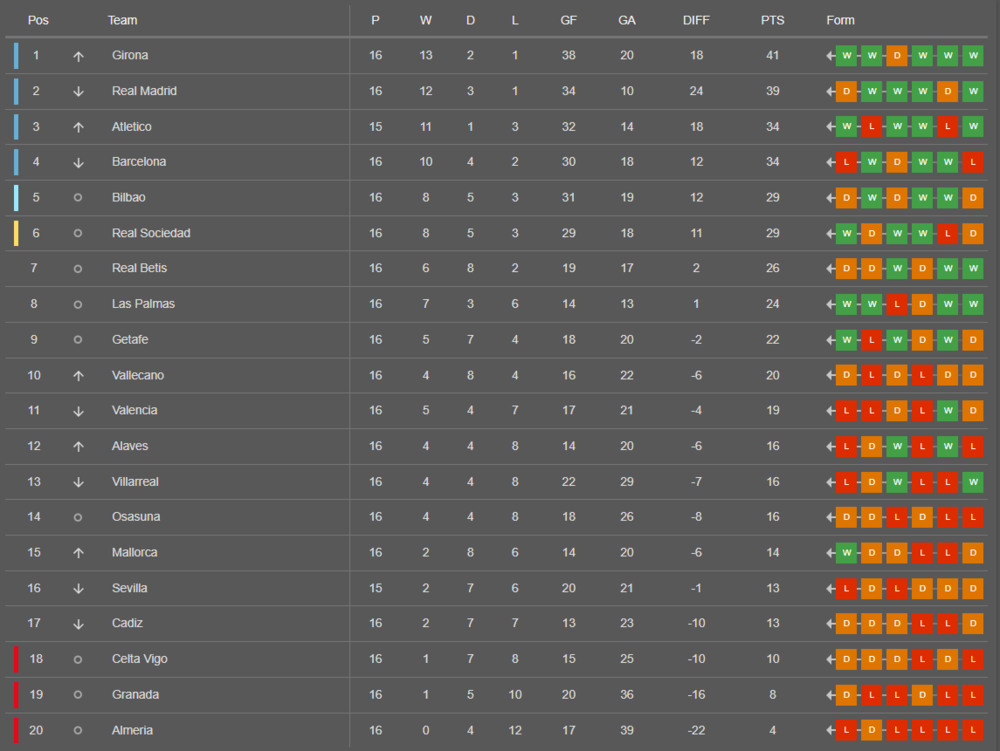Click the left arrow in Almeria's form
Image resolution: width=1000 pixels, height=751 pixels.
[x=830, y=731]
